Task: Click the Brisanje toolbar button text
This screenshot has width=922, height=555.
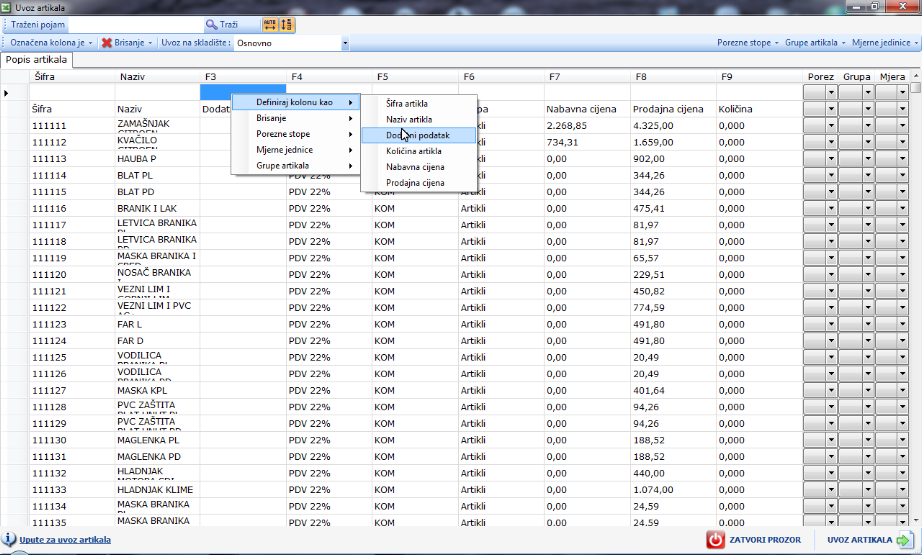Action: [129, 43]
